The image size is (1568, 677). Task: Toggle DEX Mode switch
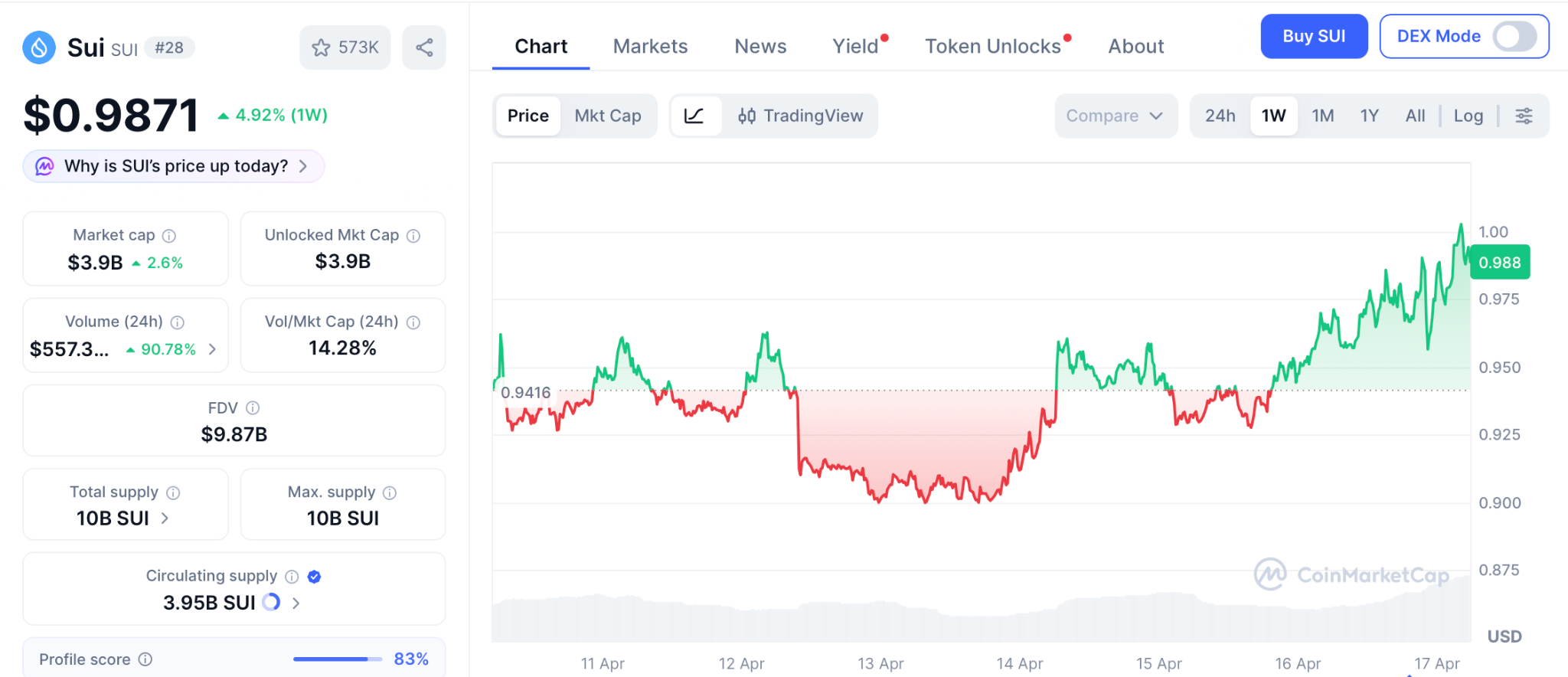[x=1514, y=37]
